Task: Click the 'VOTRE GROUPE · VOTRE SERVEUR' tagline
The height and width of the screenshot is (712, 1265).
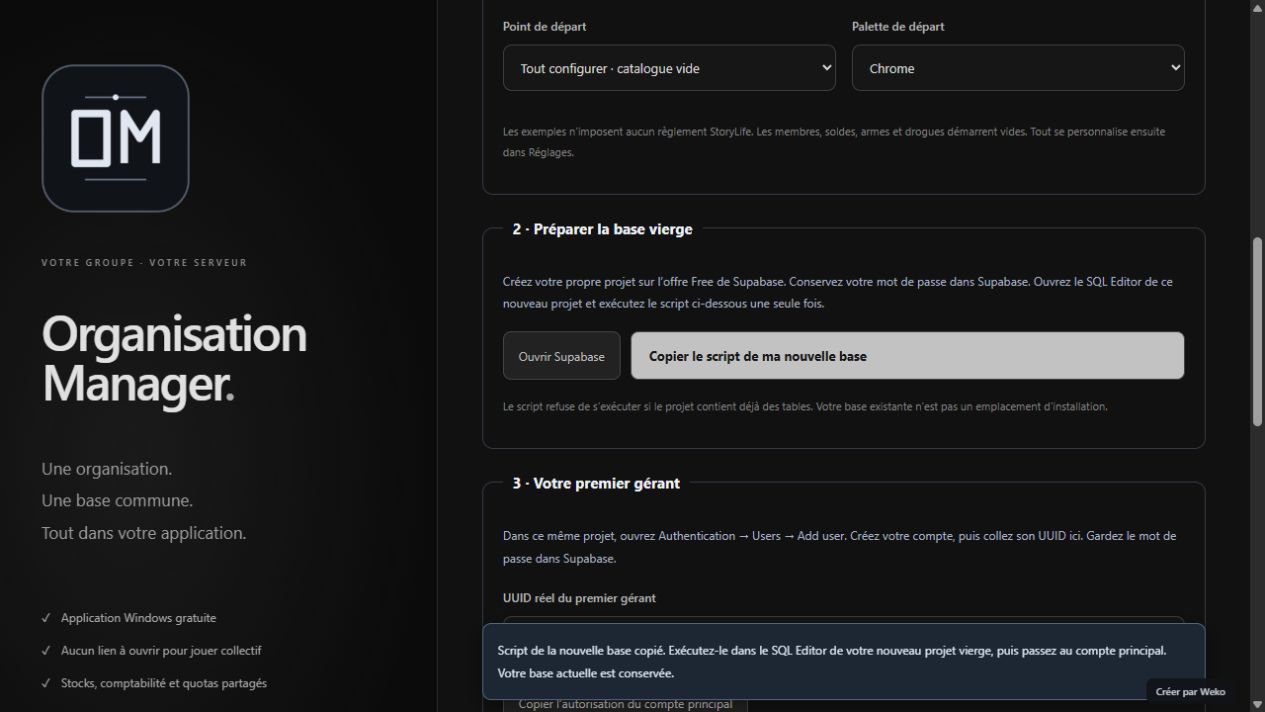Action: click(144, 263)
